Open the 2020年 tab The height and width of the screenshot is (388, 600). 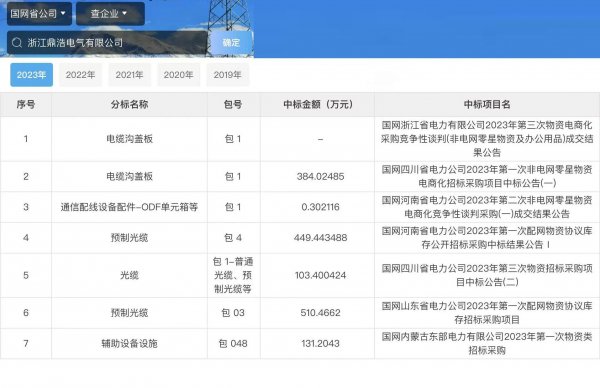178,75
